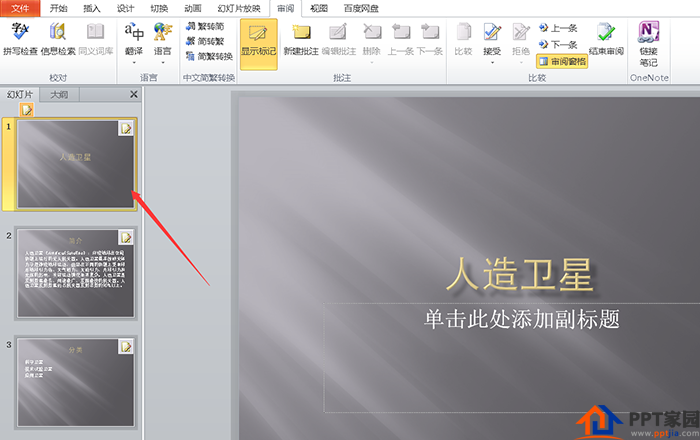Viewport: 700px width, 440px height.
Task: Switch to the 设计 ribbon tab
Action: click(x=125, y=8)
